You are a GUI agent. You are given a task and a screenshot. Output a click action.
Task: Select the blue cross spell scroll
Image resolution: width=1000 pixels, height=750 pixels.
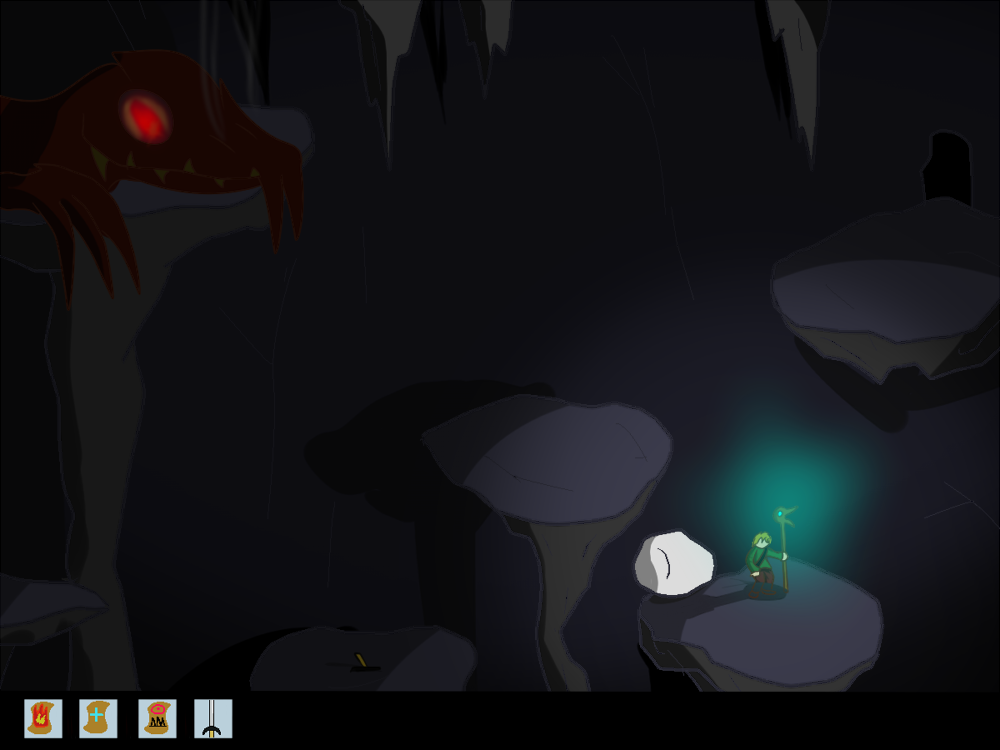pos(98,718)
